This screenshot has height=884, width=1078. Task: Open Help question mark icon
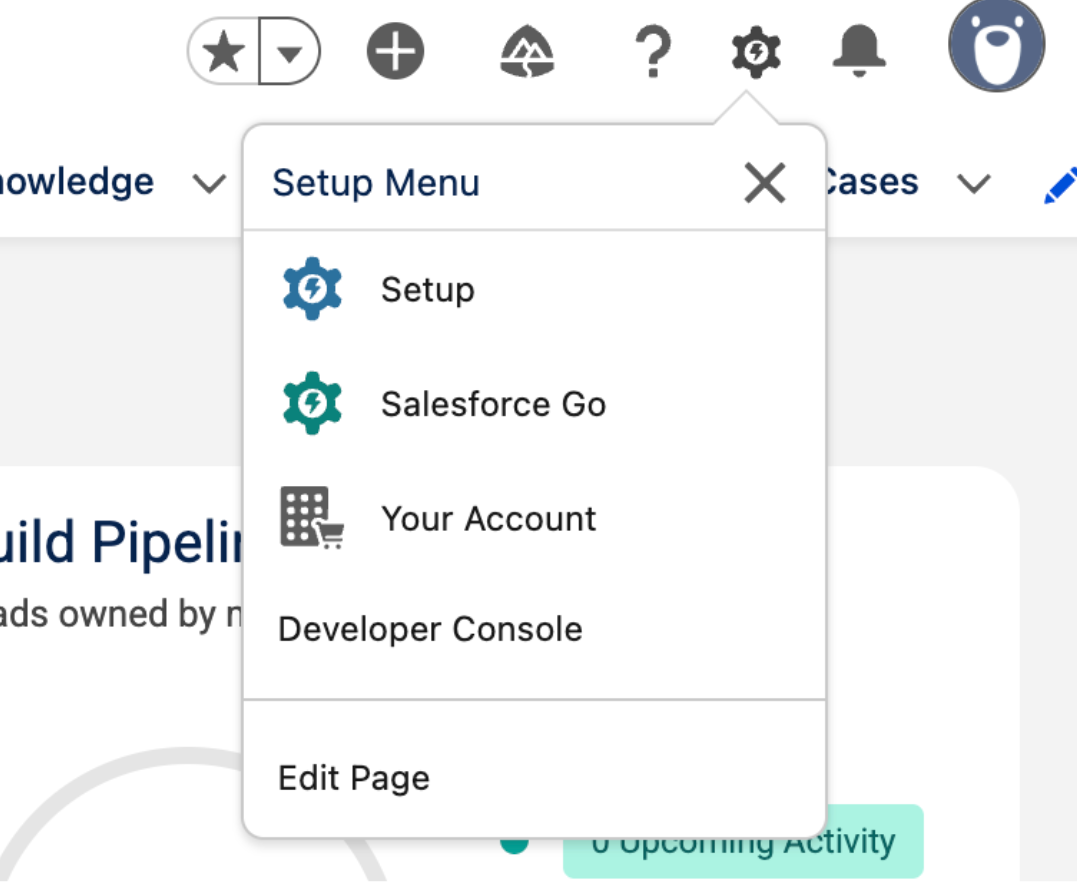pyautogui.click(x=652, y=51)
